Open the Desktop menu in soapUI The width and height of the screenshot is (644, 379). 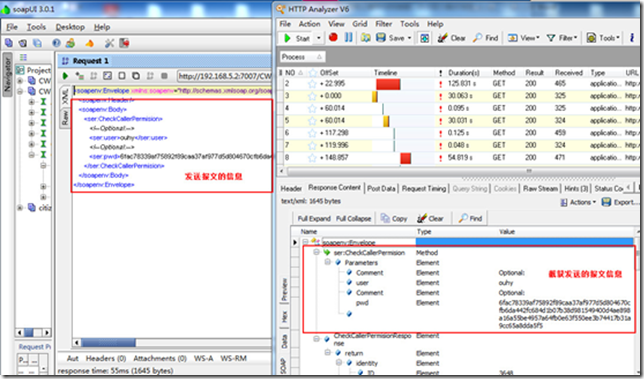[x=70, y=27]
